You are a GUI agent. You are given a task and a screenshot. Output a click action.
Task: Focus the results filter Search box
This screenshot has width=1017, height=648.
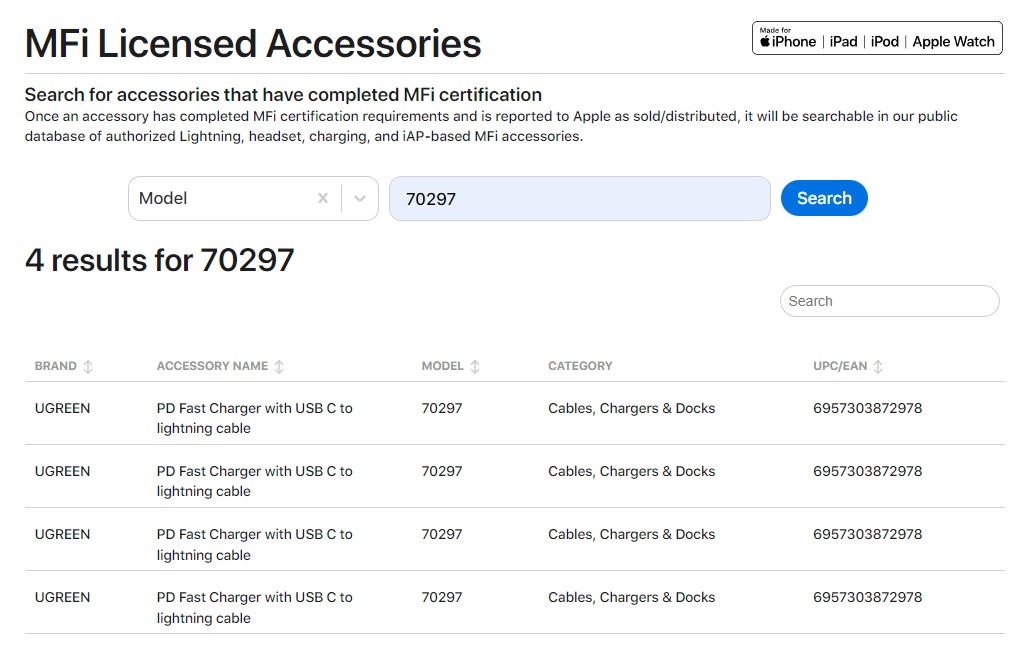[x=889, y=301]
